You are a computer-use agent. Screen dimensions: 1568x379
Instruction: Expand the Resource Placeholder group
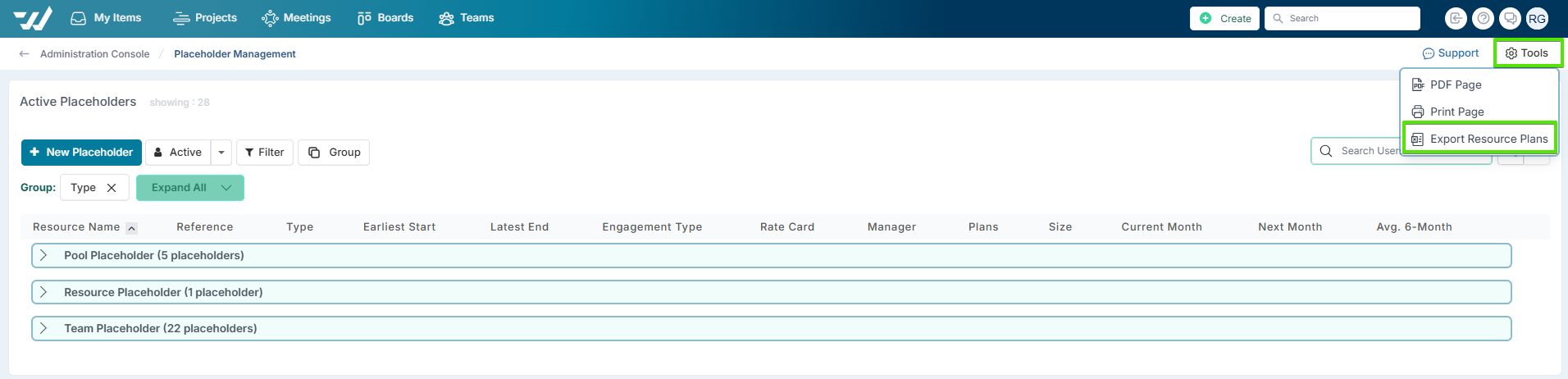click(x=44, y=293)
